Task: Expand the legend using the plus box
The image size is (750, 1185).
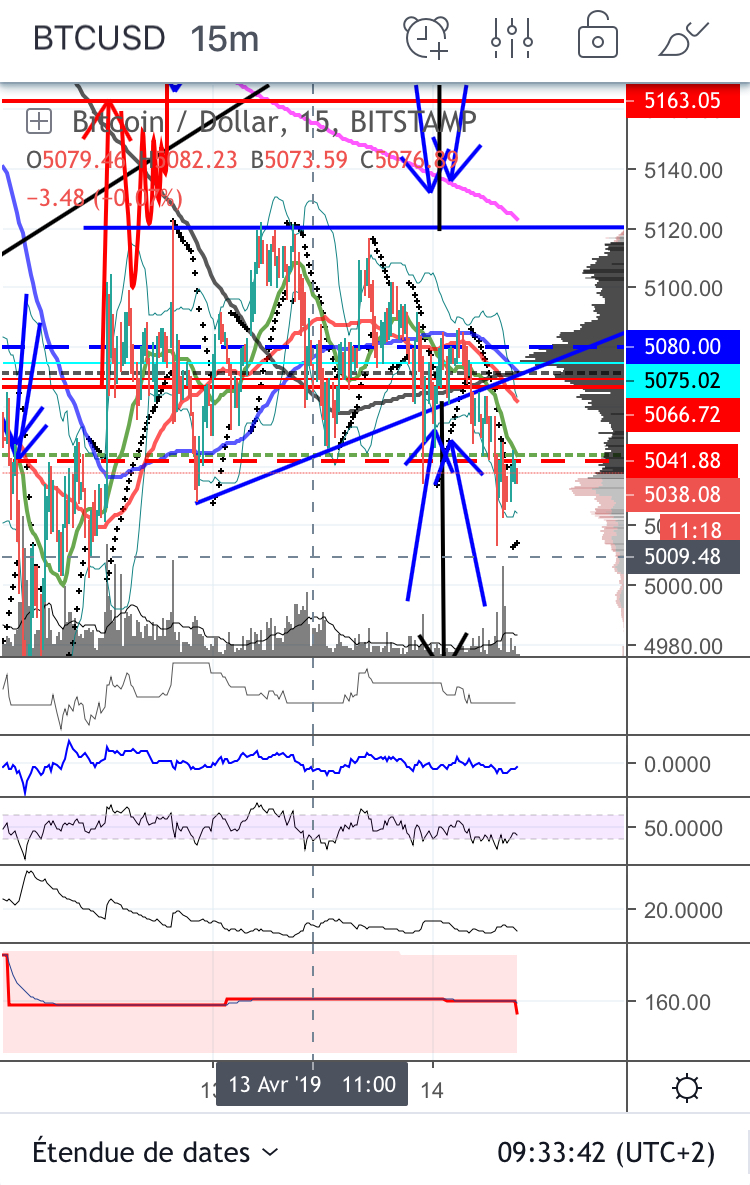Action: 39,122
